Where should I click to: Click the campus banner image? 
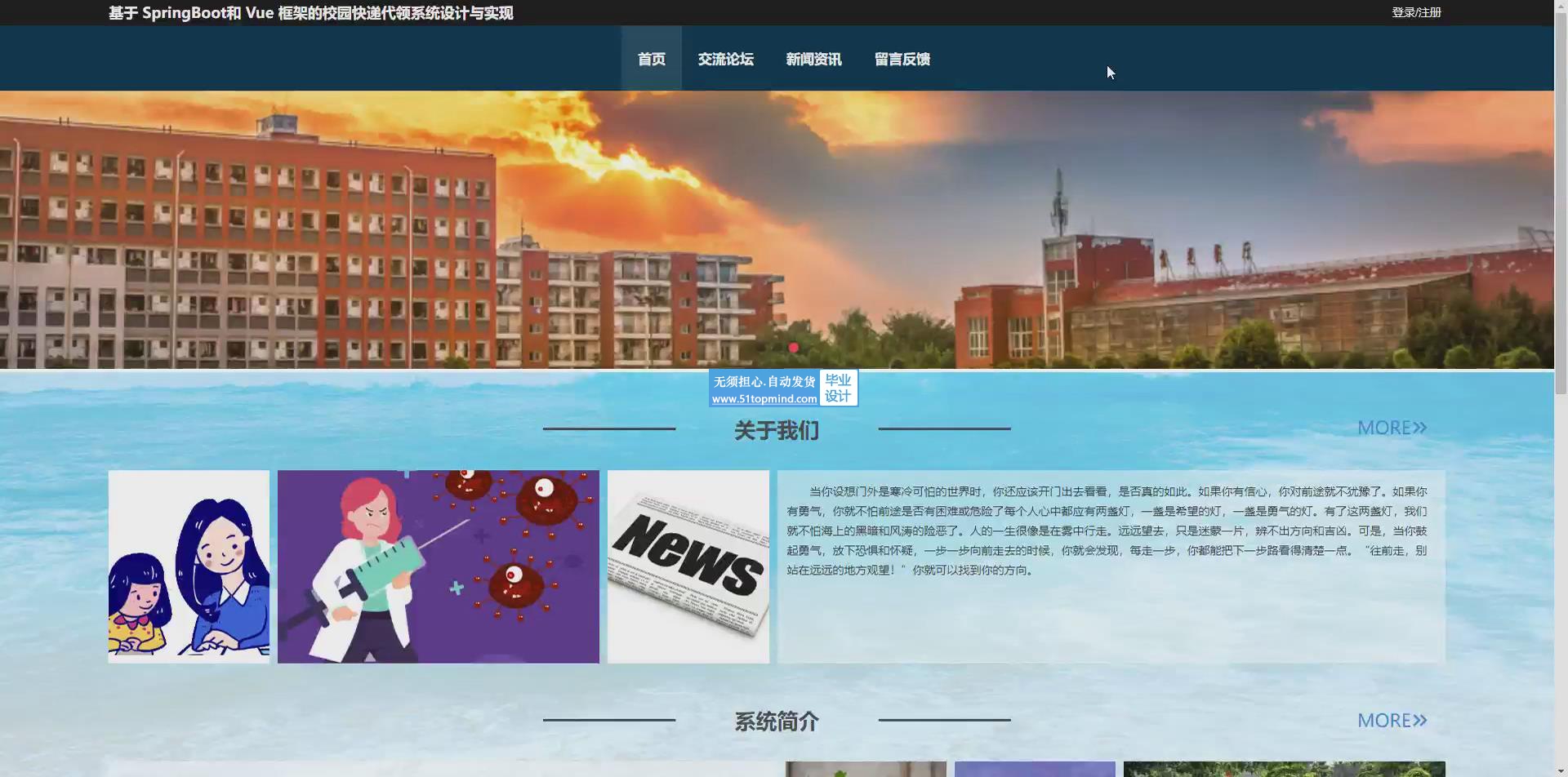tap(777, 229)
